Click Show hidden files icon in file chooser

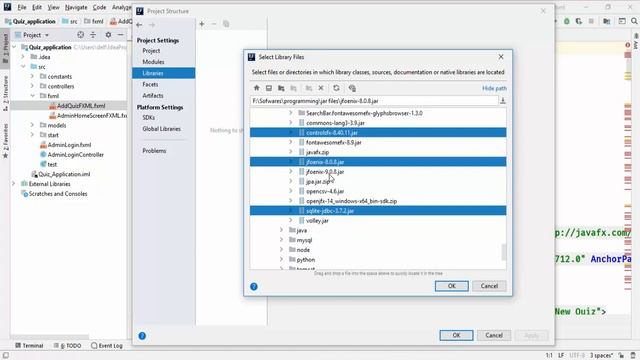[x=352, y=88]
